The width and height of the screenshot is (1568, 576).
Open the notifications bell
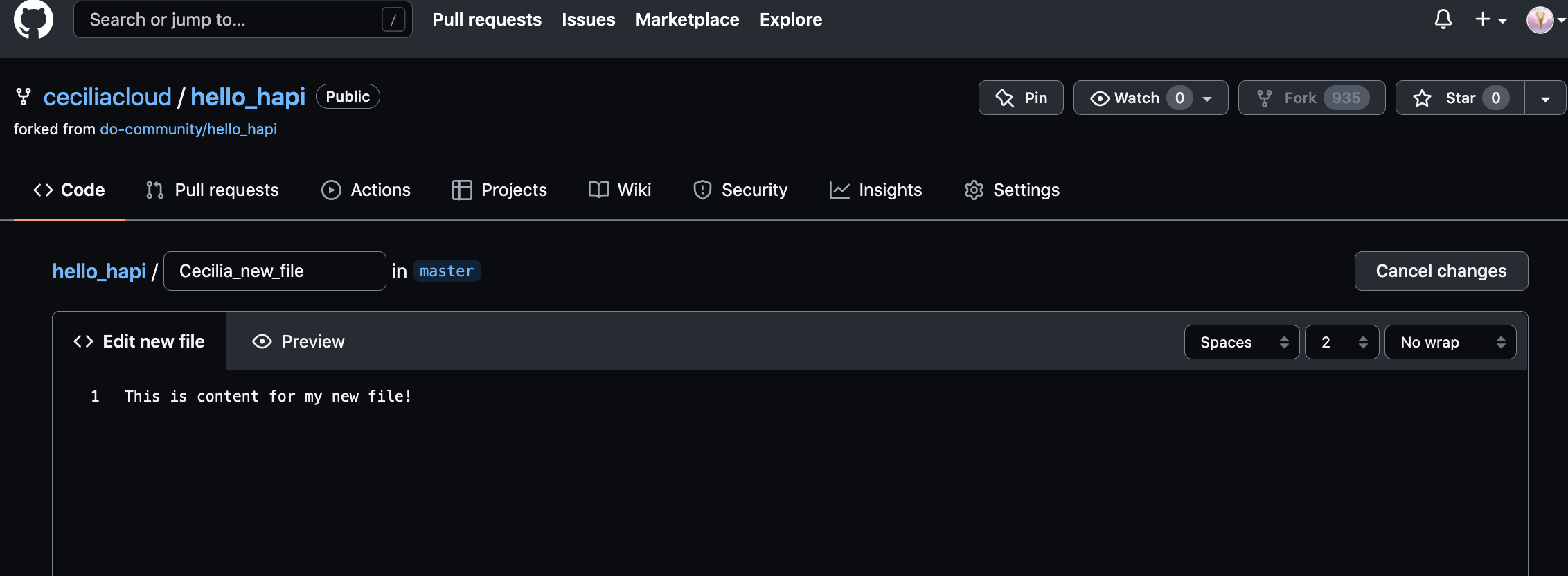(x=1443, y=19)
